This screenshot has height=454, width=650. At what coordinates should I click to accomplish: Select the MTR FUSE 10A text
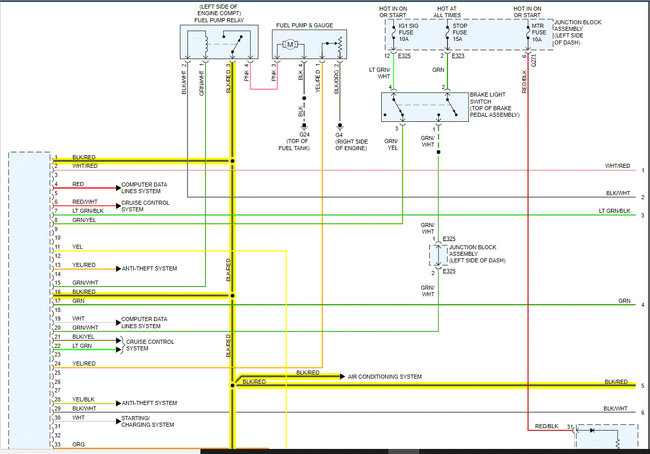pos(538,32)
